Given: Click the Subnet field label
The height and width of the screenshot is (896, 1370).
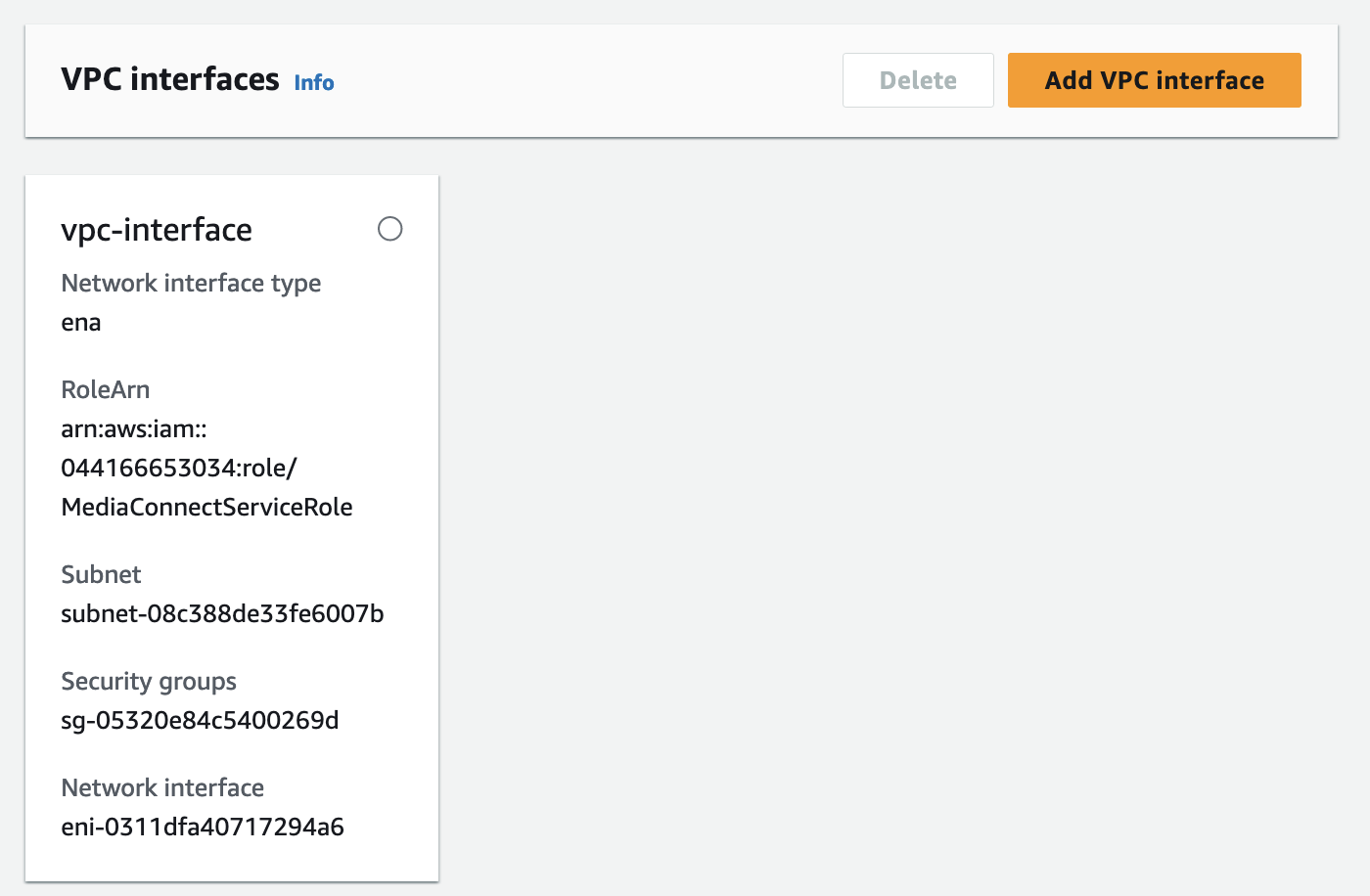Looking at the screenshot, I should pyautogui.click(x=101, y=575).
